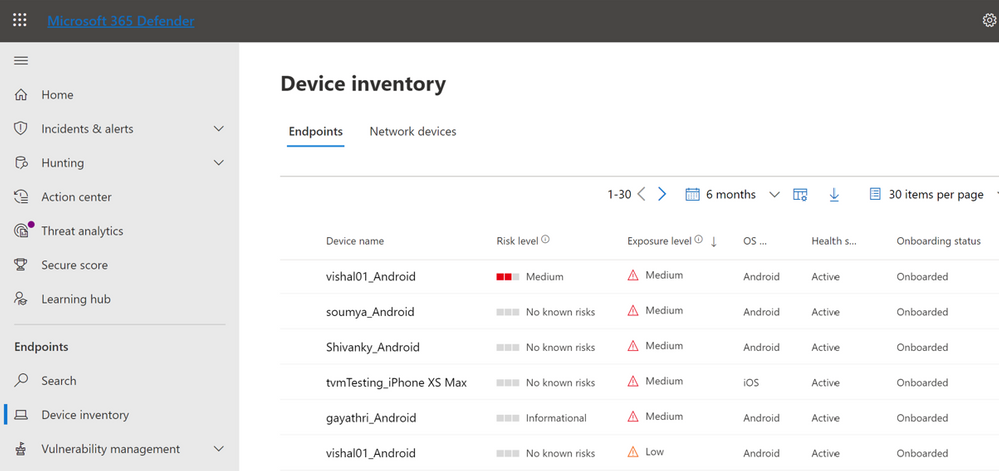This screenshot has height=471, width=999.
Task: Click Microsoft 365 Defender title link
Action: click(121, 21)
